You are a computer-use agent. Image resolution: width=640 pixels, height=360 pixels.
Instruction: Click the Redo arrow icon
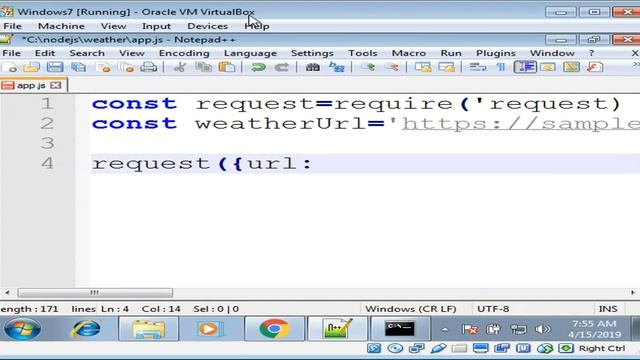click(282, 67)
